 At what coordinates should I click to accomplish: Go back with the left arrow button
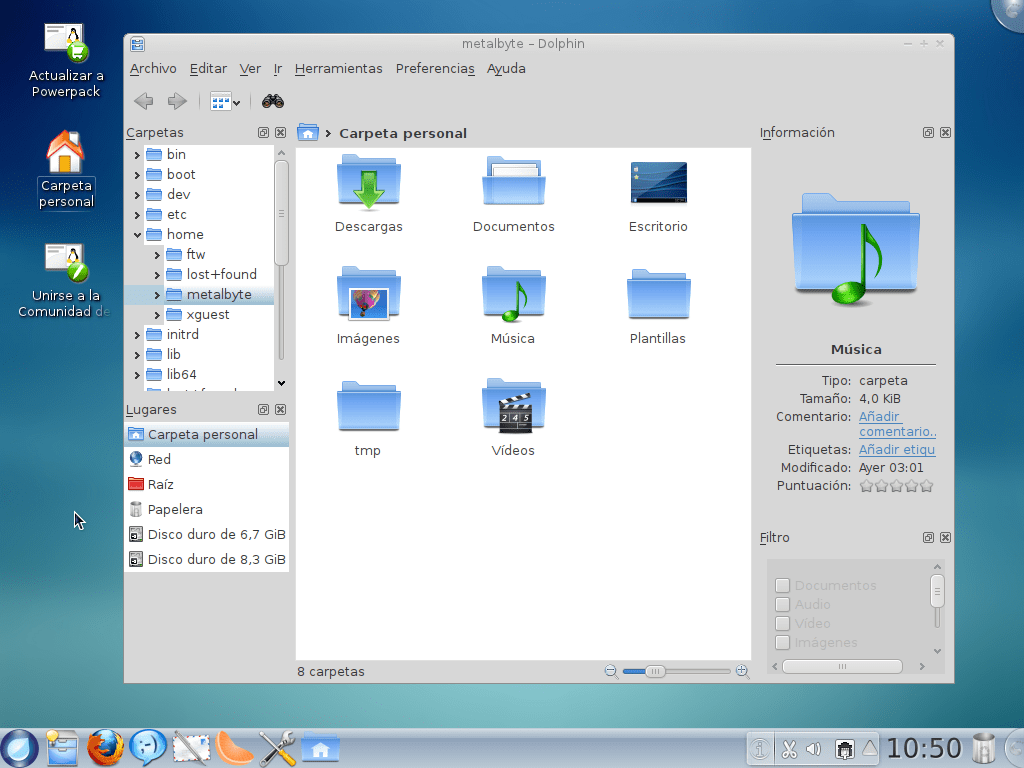tap(144, 101)
